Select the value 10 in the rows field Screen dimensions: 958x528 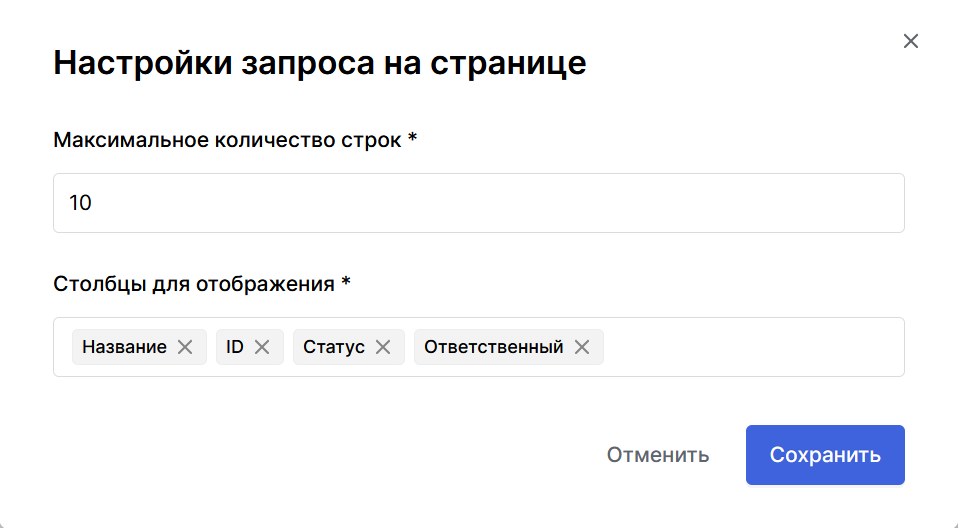[x=80, y=203]
